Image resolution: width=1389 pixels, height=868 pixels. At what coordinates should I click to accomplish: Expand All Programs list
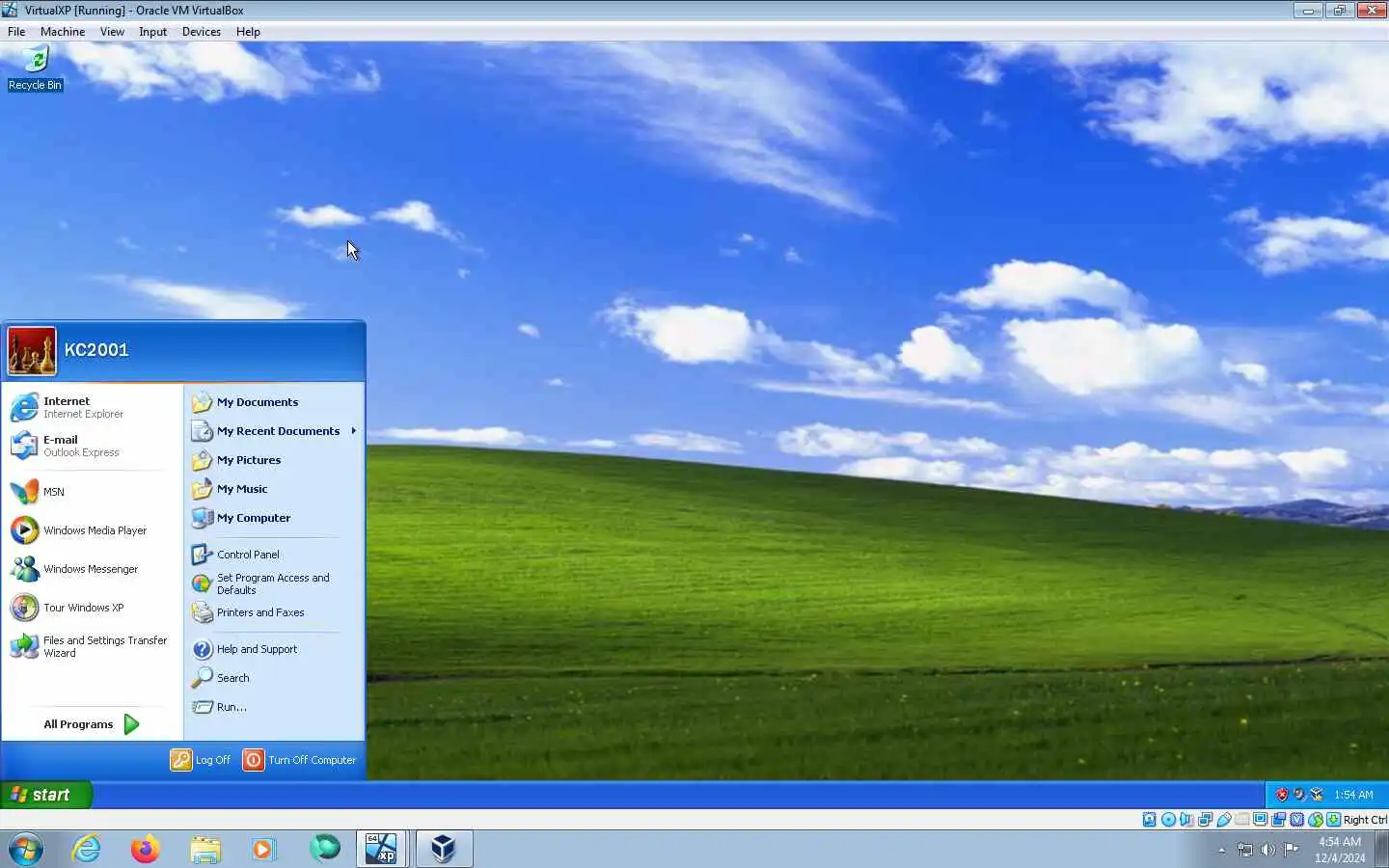click(x=92, y=724)
